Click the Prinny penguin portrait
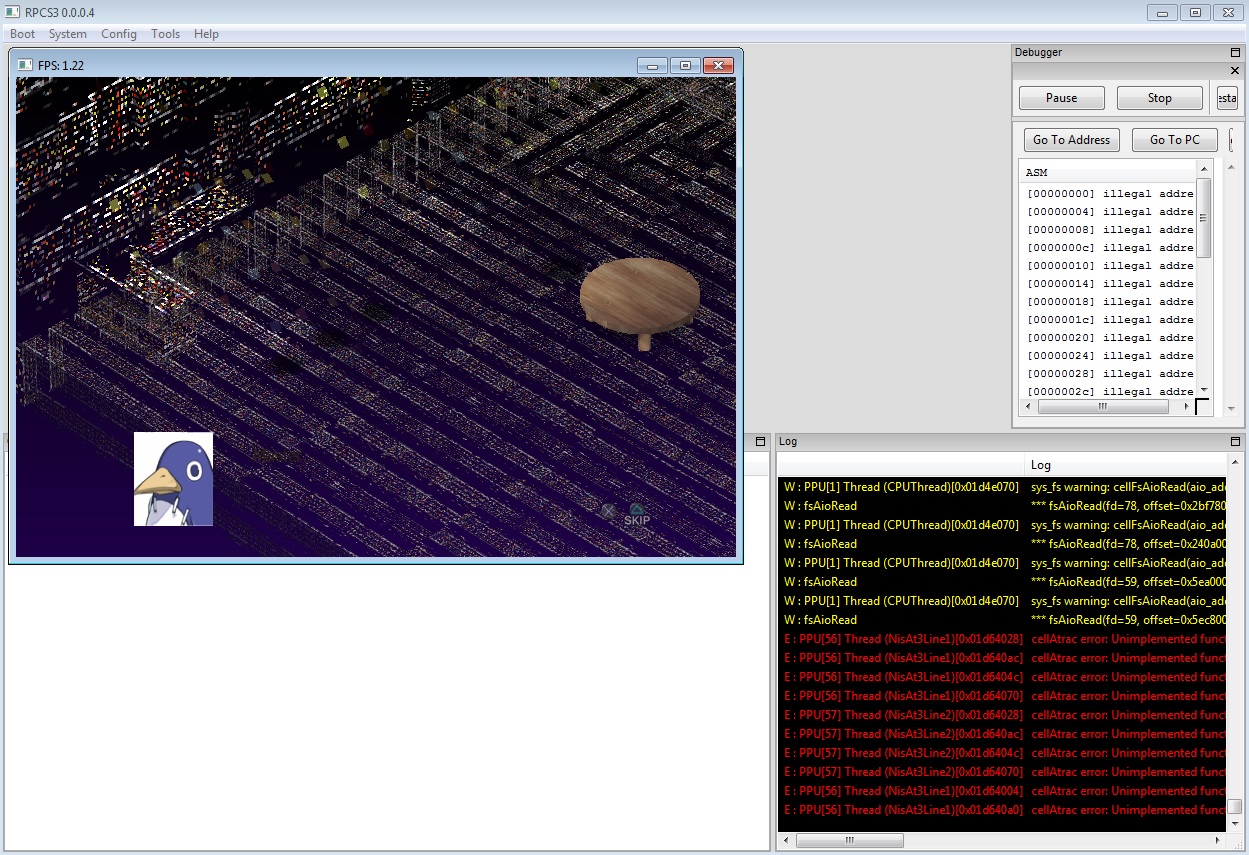This screenshot has width=1249, height=855. tap(173, 479)
